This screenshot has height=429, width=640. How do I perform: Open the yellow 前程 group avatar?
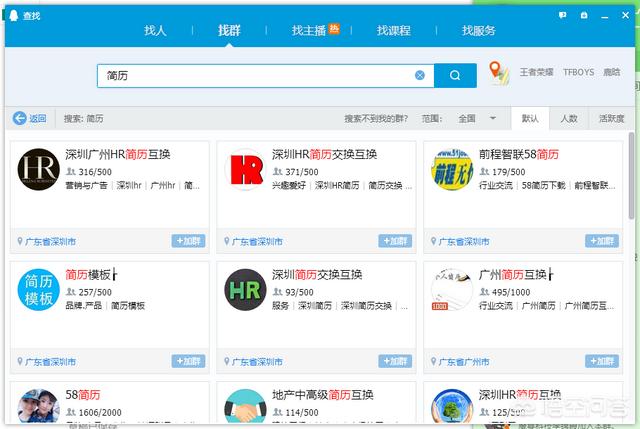pos(451,169)
